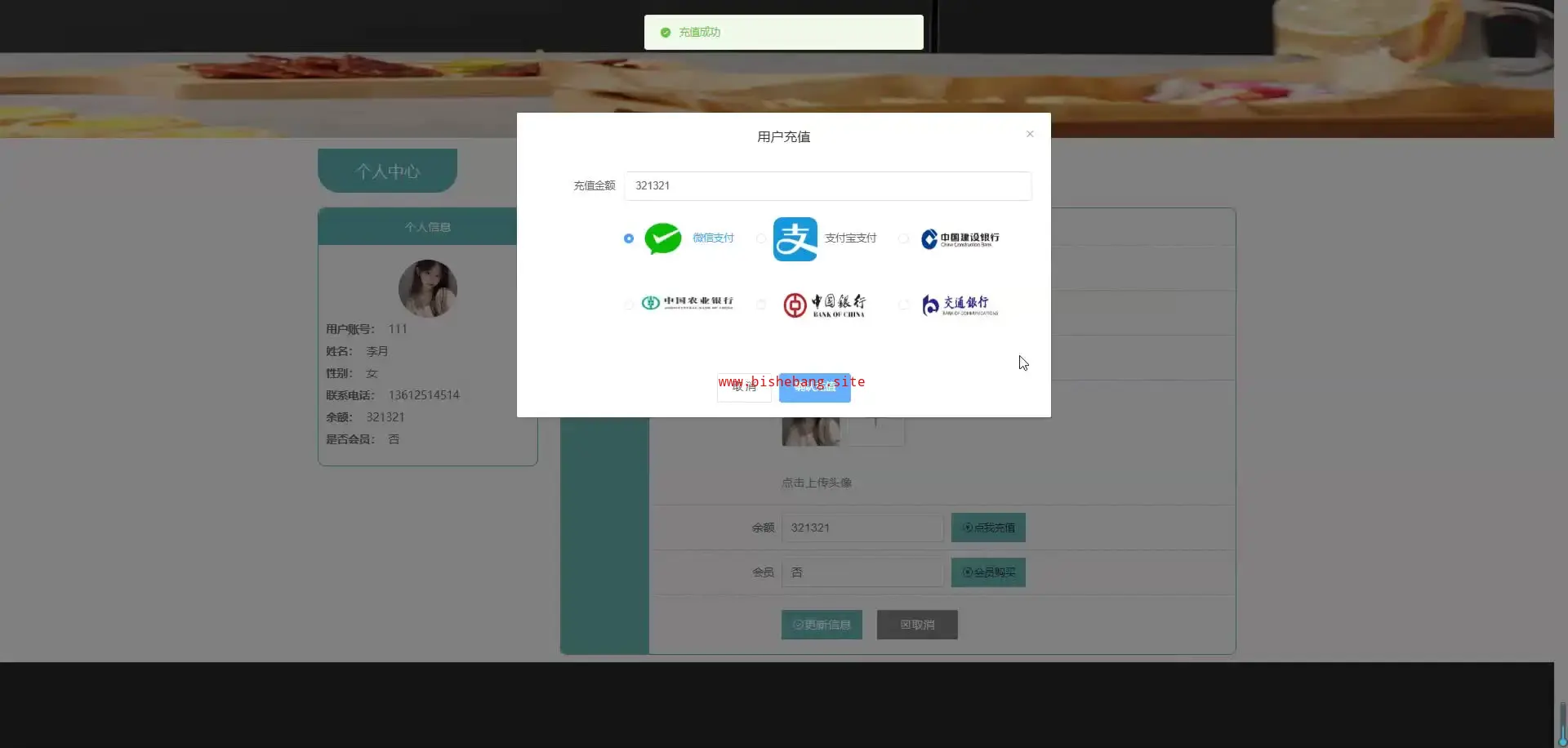Image resolution: width=1568 pixels, height=748 pixels.
Task: Click the gray 取消 button below the form
Action: coord(917,625)
